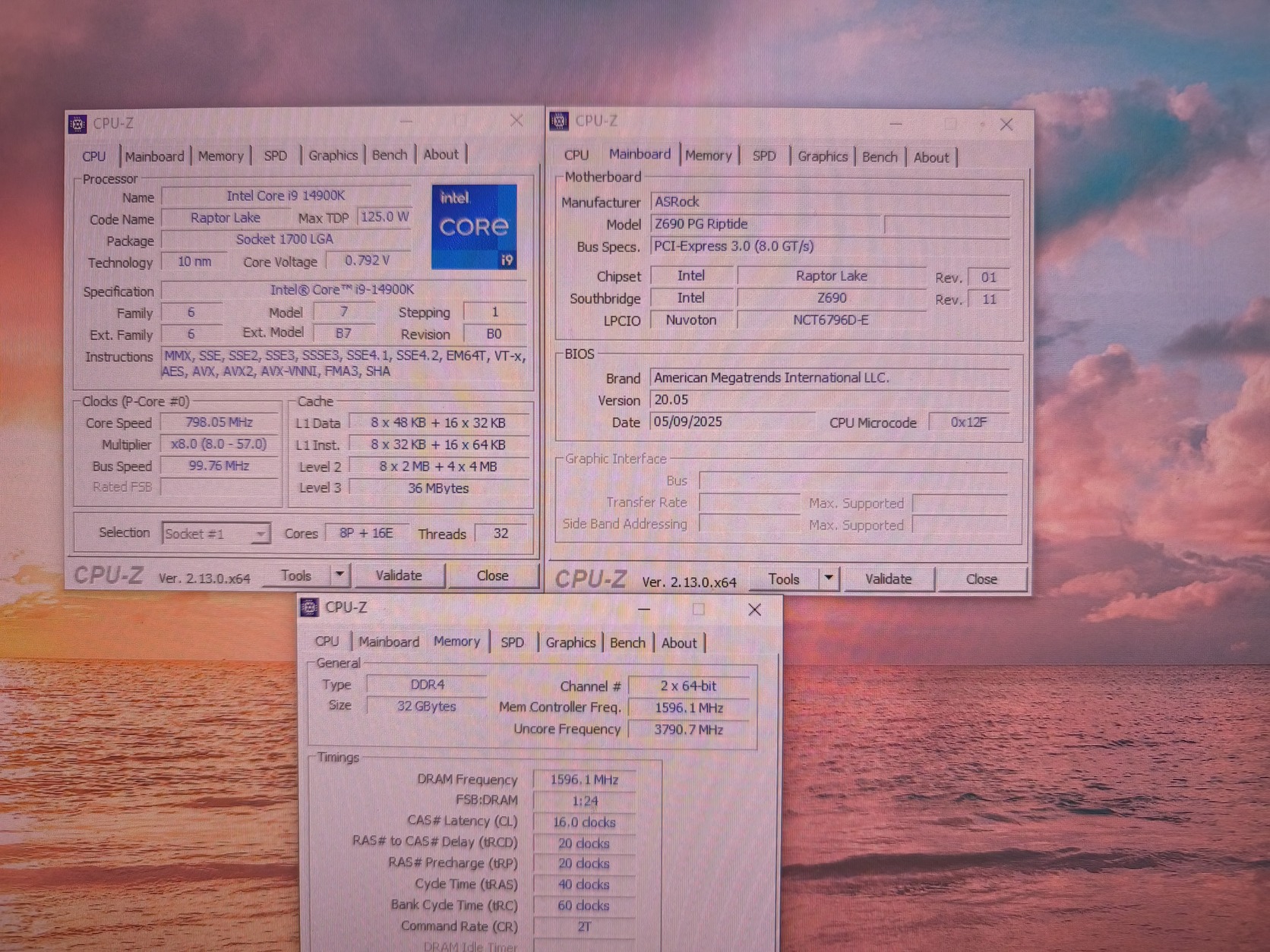
Task: Click the Channel # value "2 x 64-bit"
Action: coord(688,686)
